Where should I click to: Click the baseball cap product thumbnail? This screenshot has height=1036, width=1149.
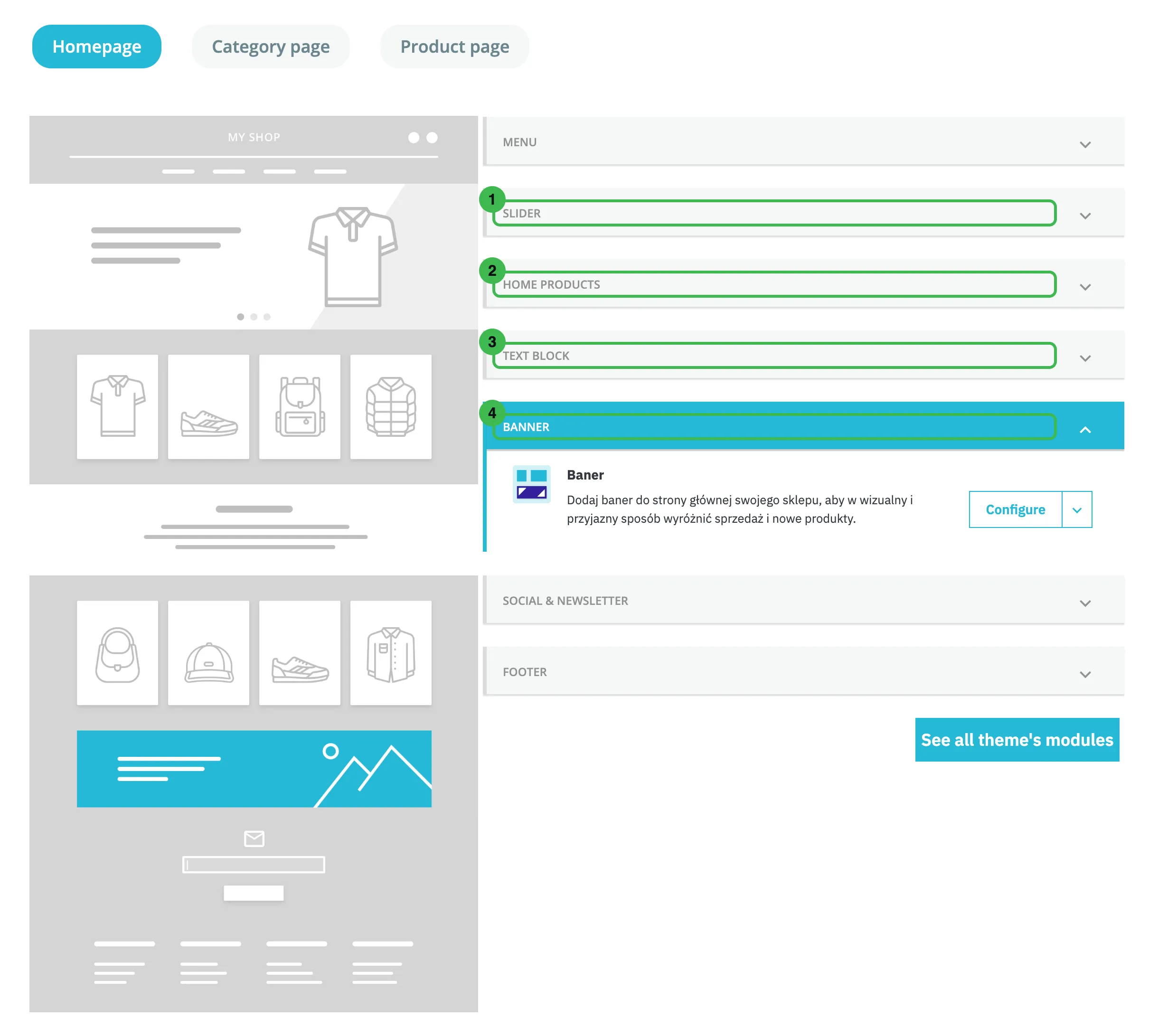[208, 652]
